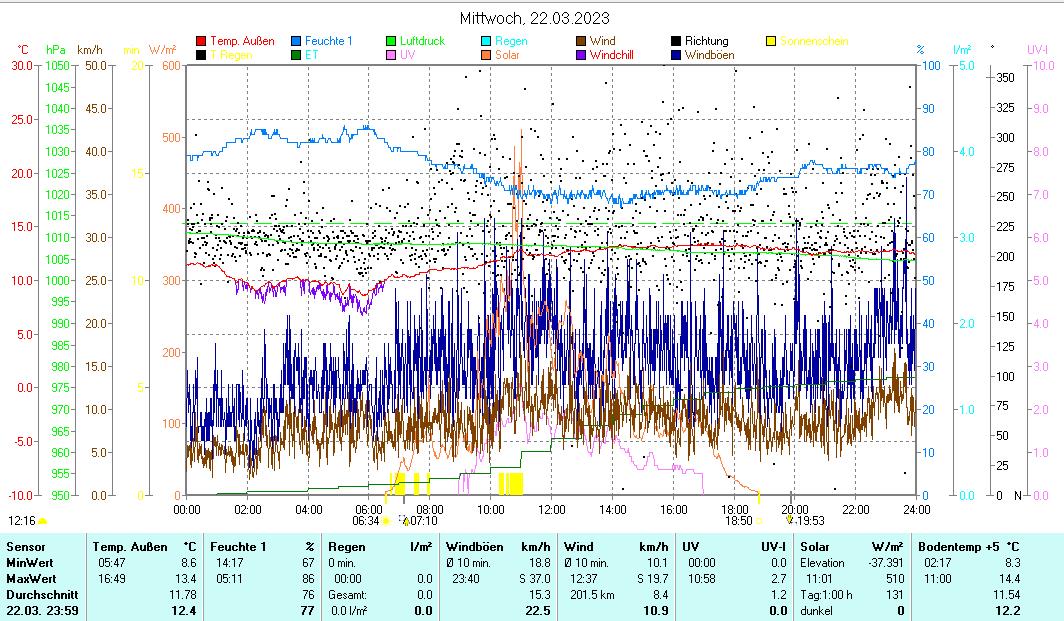
Task: Click the Elevation value -37.391
Action: click(x=887, y=563)
